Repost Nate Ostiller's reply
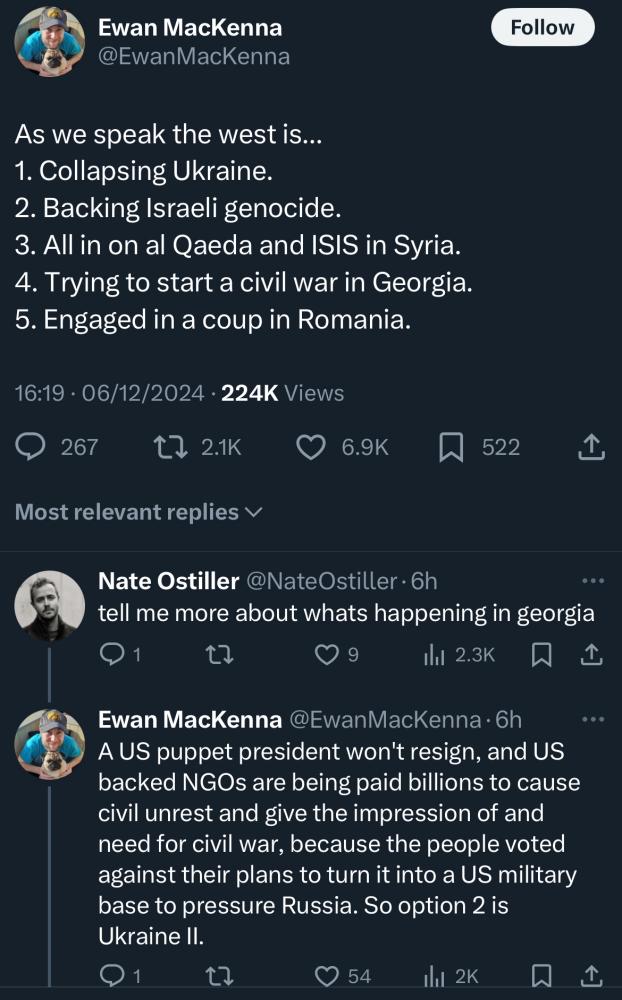This screenshot has width=622, height=1000. coord(215,655)
